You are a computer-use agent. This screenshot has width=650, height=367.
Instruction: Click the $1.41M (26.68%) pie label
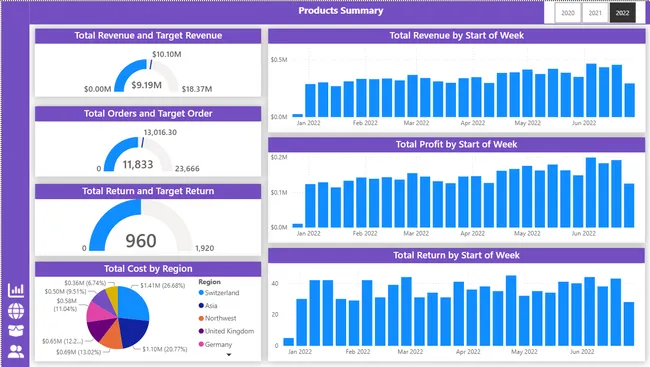(x=162, y=286)
